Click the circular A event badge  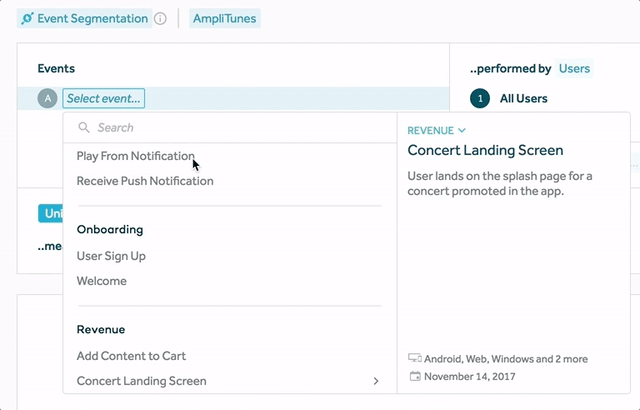[46, 98]
